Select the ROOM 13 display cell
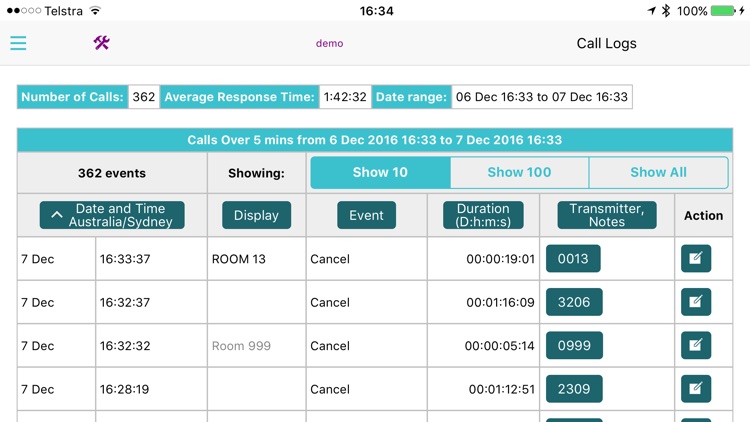 click(x=256, y=259)
